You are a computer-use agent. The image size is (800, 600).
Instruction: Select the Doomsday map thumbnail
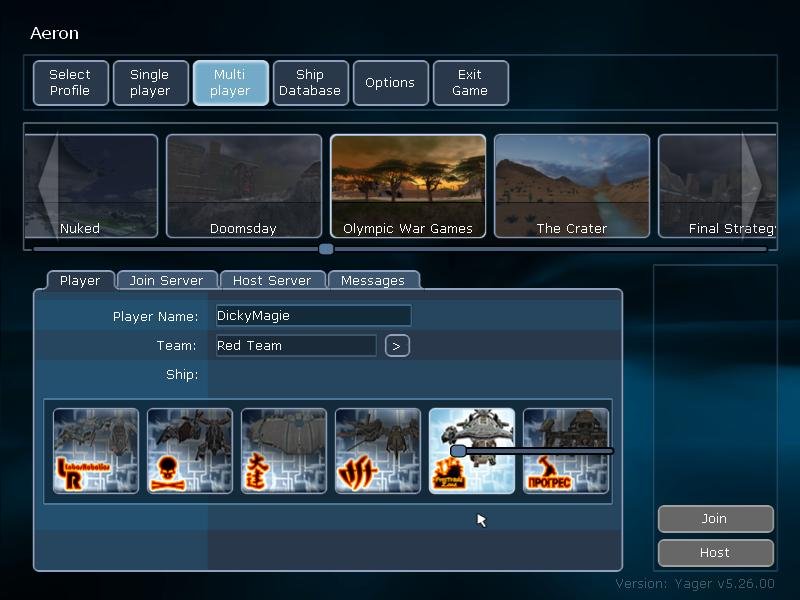(x=244, y=186)
